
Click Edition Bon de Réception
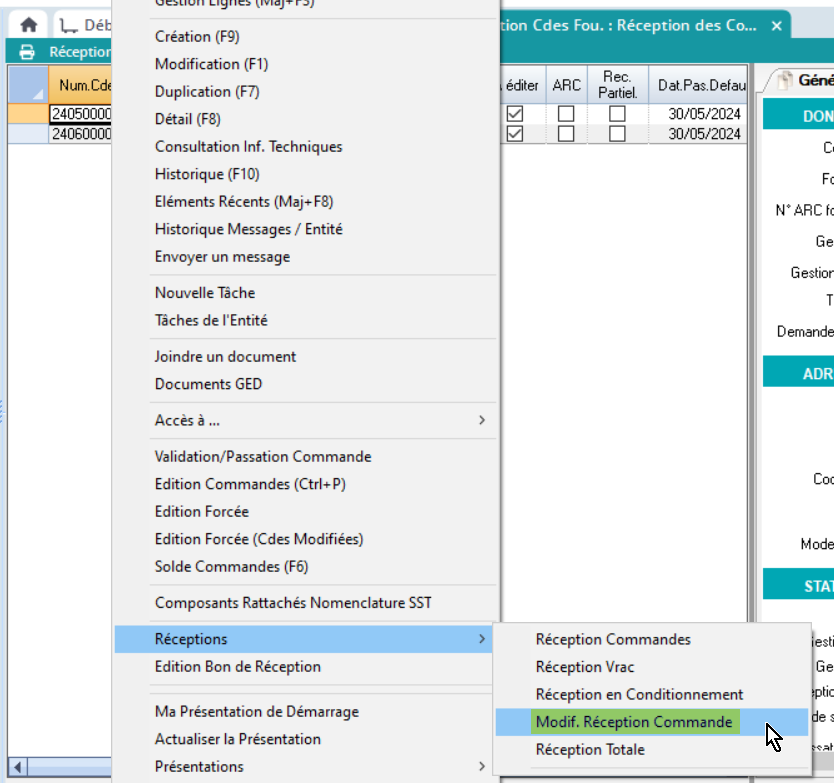[x=238, y=667]
